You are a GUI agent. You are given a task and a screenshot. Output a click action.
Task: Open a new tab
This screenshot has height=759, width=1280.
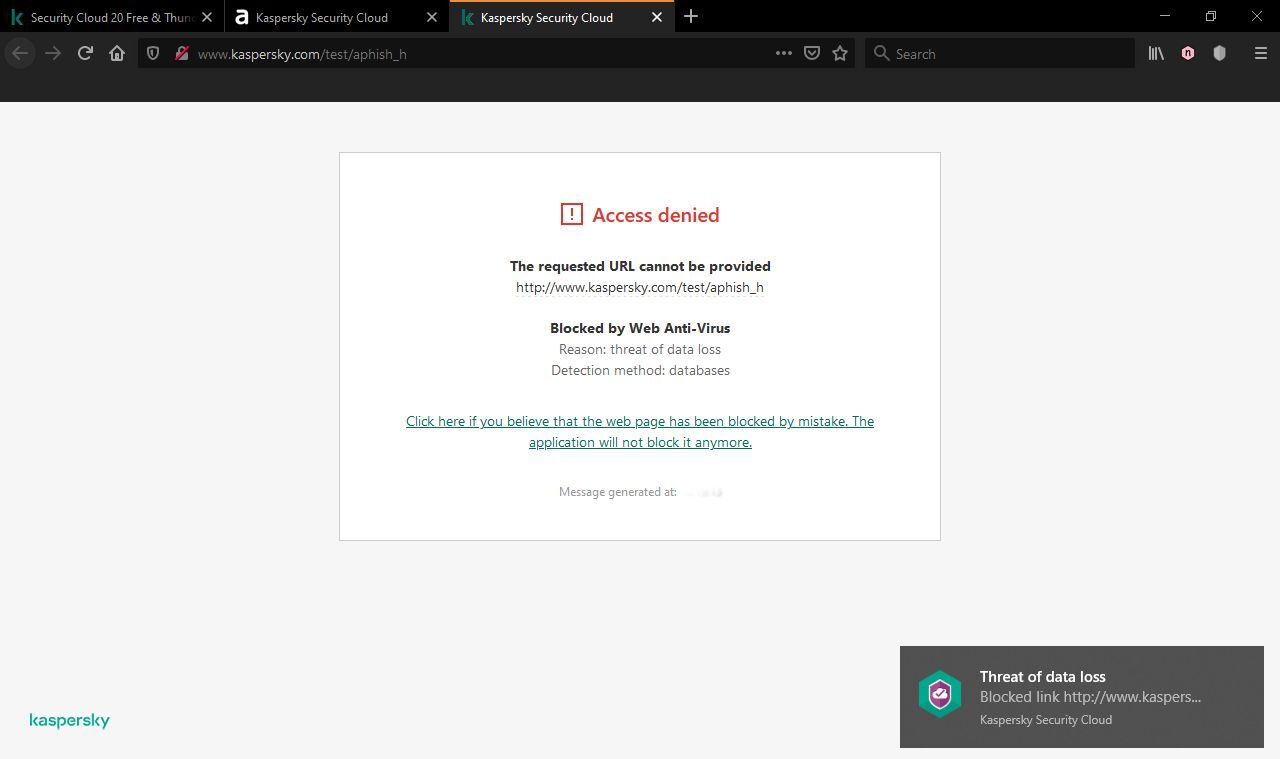click(x=691, y=17)
